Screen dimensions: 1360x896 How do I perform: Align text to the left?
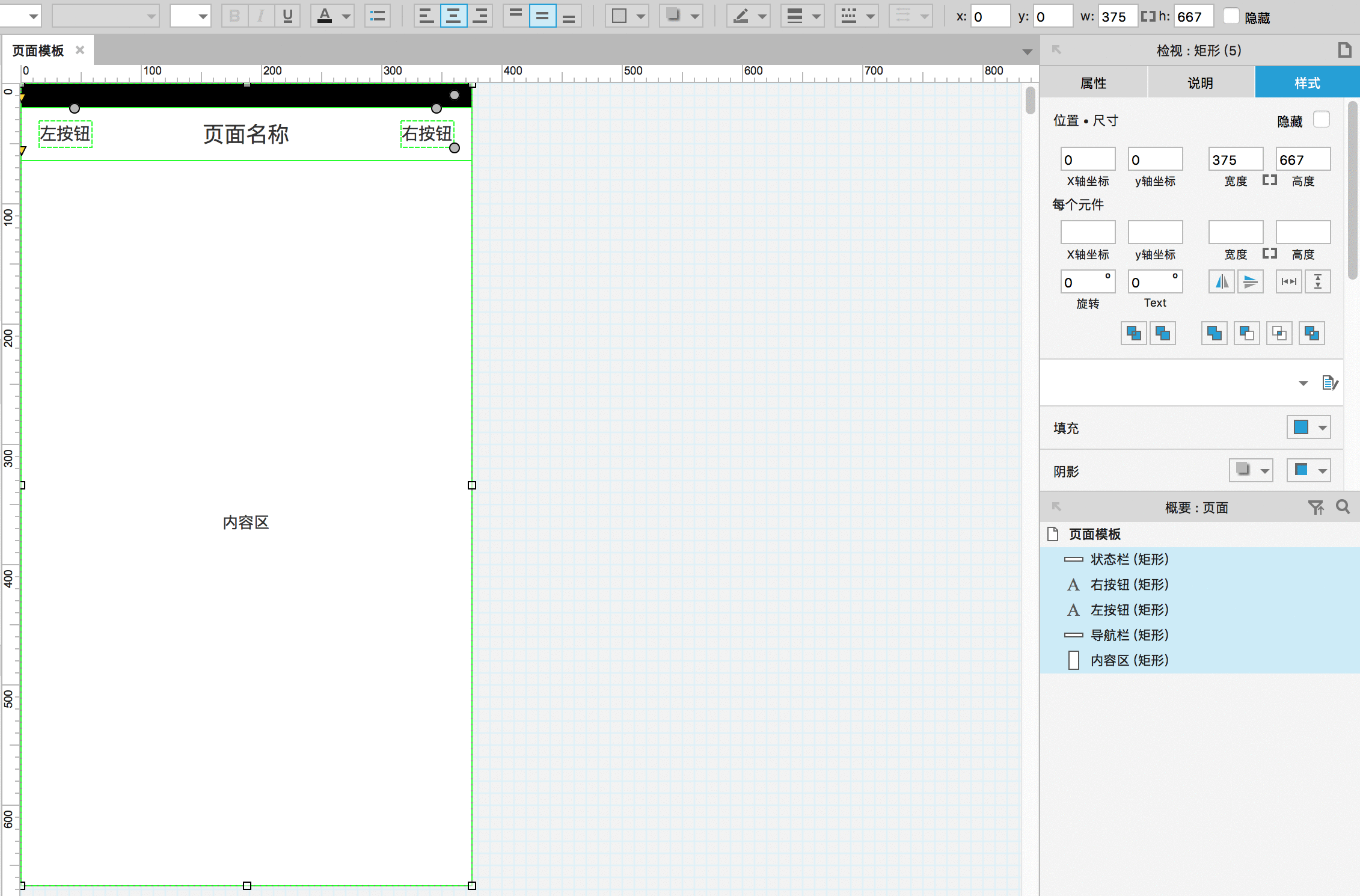click(427, 16)
